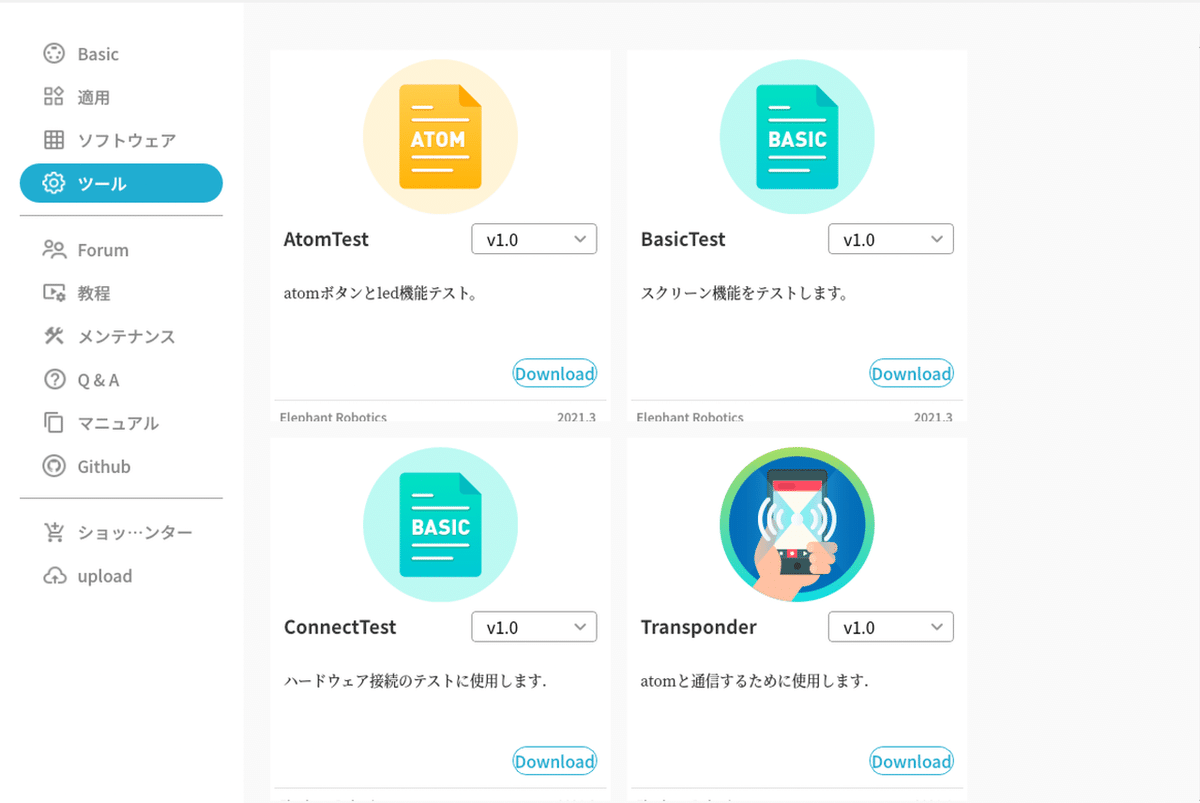Click the BASIC document thumbnail on ConnectTest card

coord(440,524)
